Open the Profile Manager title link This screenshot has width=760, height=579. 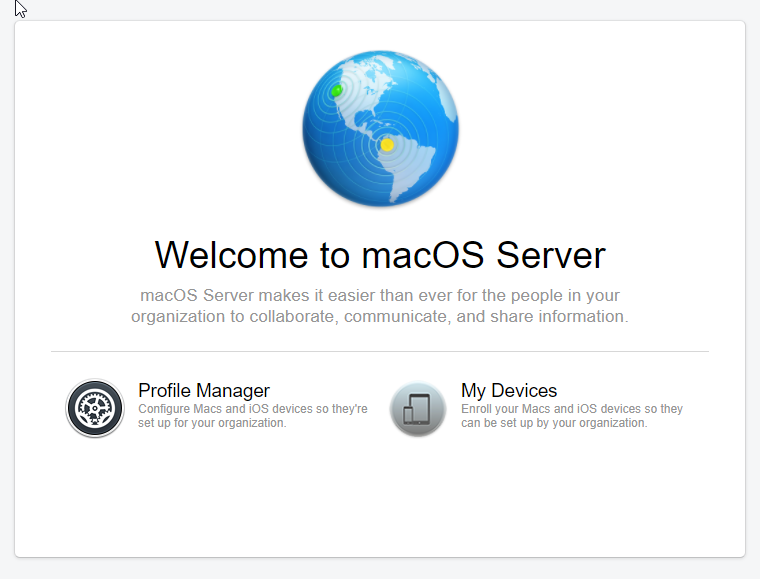click(204, 391)
